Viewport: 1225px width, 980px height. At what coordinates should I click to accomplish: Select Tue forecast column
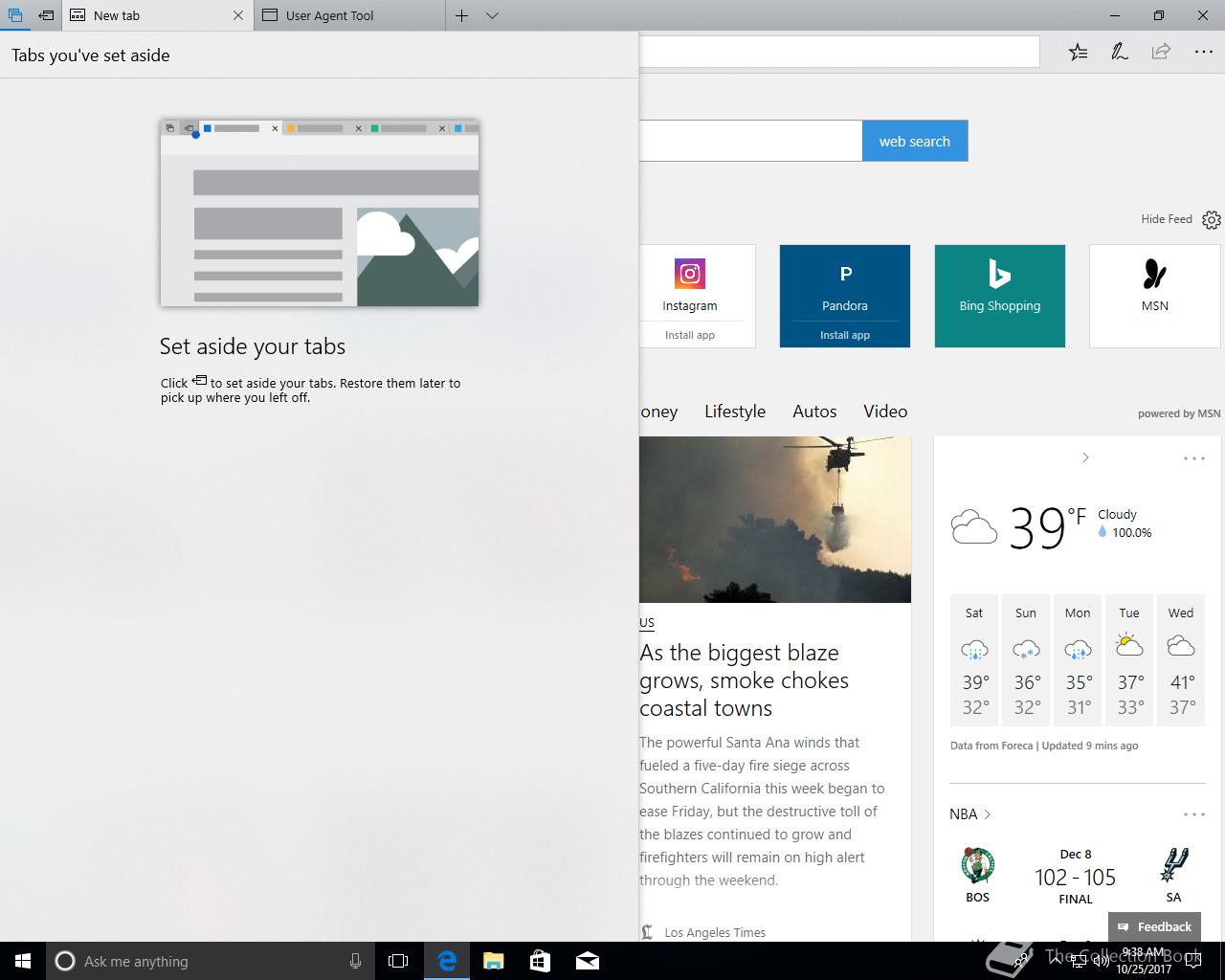1129,660
